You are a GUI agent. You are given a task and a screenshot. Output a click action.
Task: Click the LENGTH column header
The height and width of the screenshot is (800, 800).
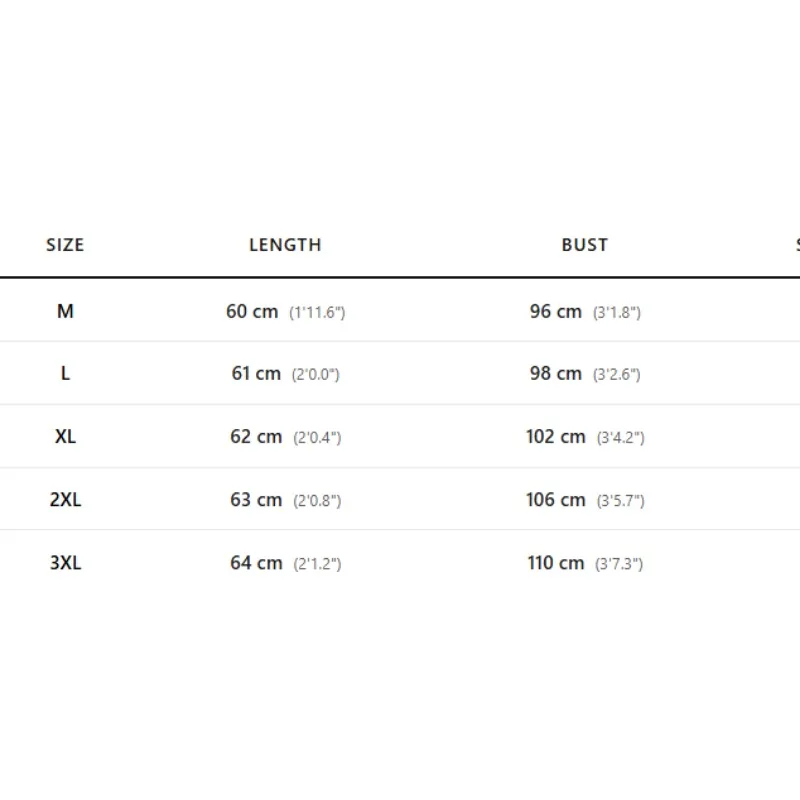click(x=285, y=245)
